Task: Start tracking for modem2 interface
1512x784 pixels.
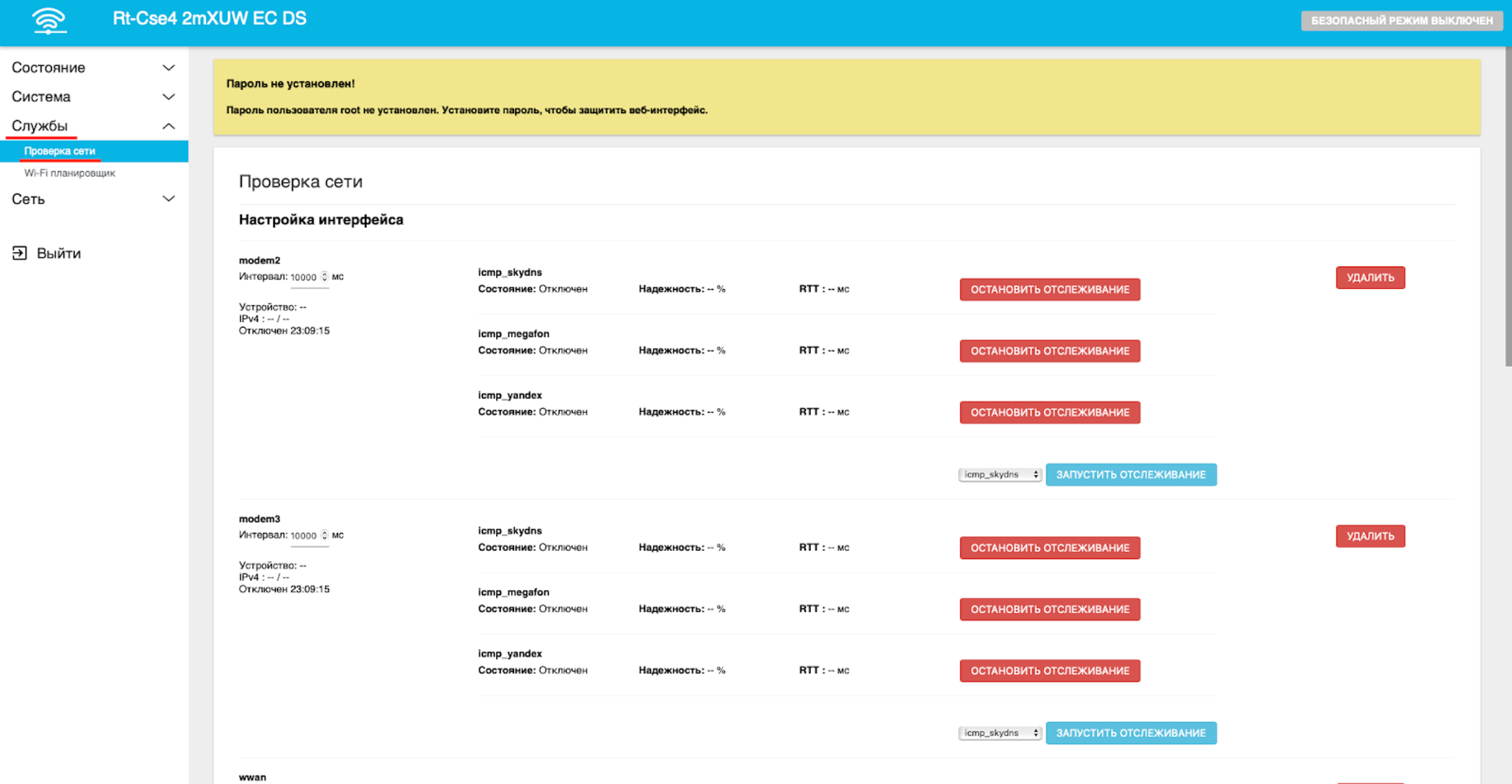Action: (1131, 475)
